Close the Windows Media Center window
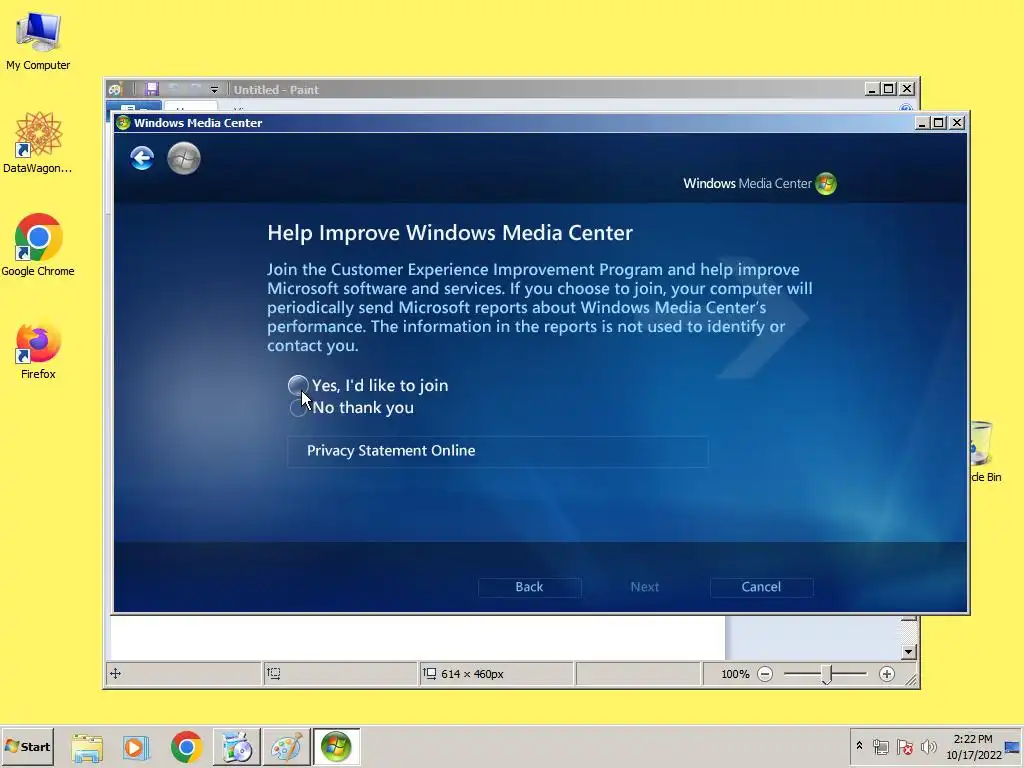Image resolution: width=1024 pixels, height=768 pixels. 957,123
